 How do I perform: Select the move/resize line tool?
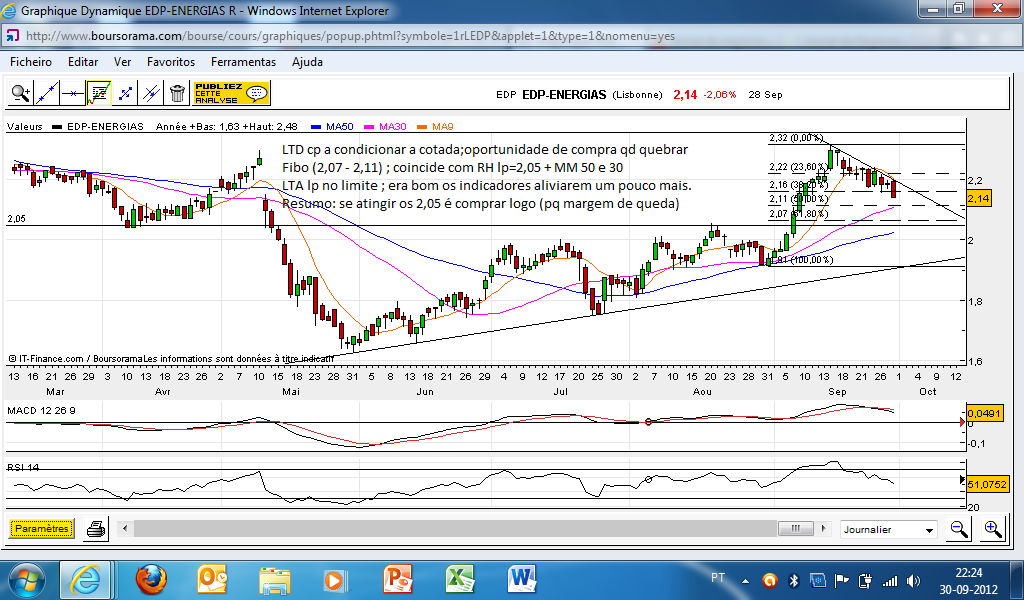[x=125, y=93]
